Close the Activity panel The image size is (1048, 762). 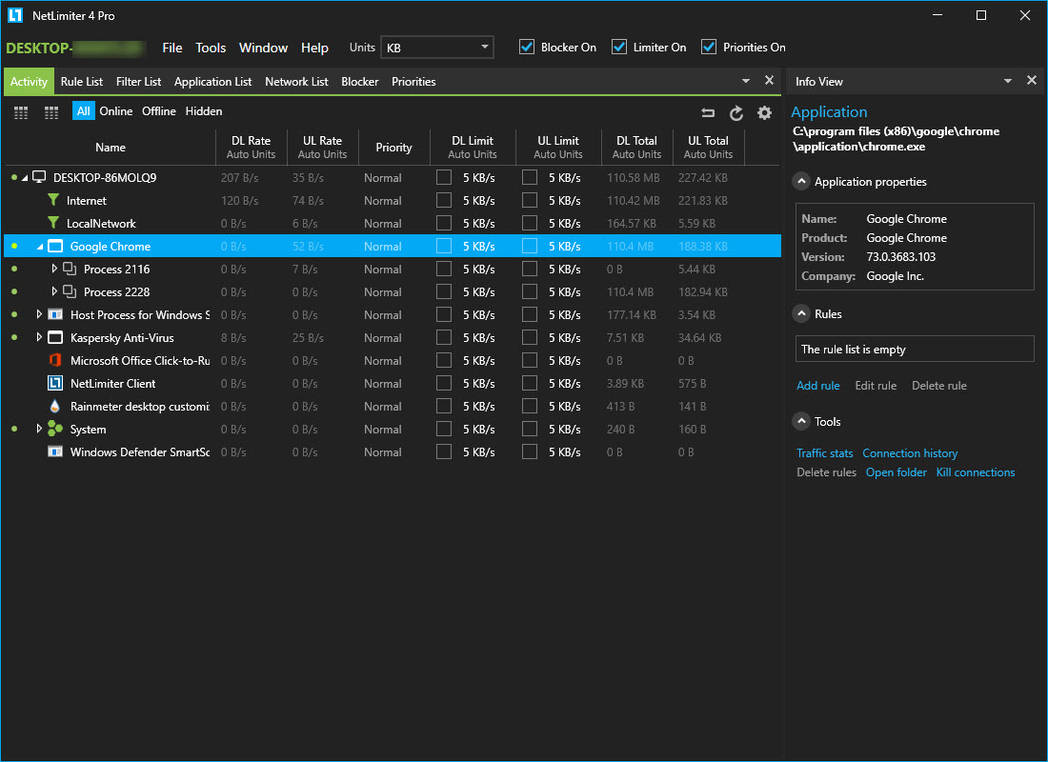coord(769,80)
